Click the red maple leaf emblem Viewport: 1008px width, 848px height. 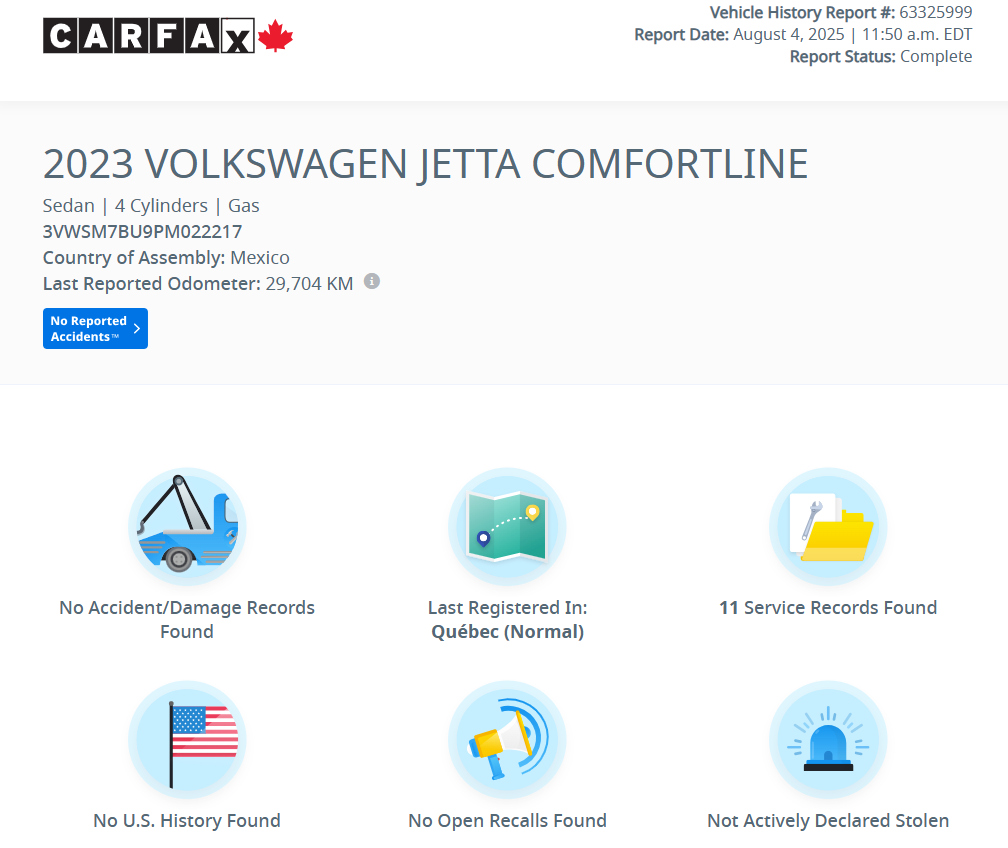[275, 37]
